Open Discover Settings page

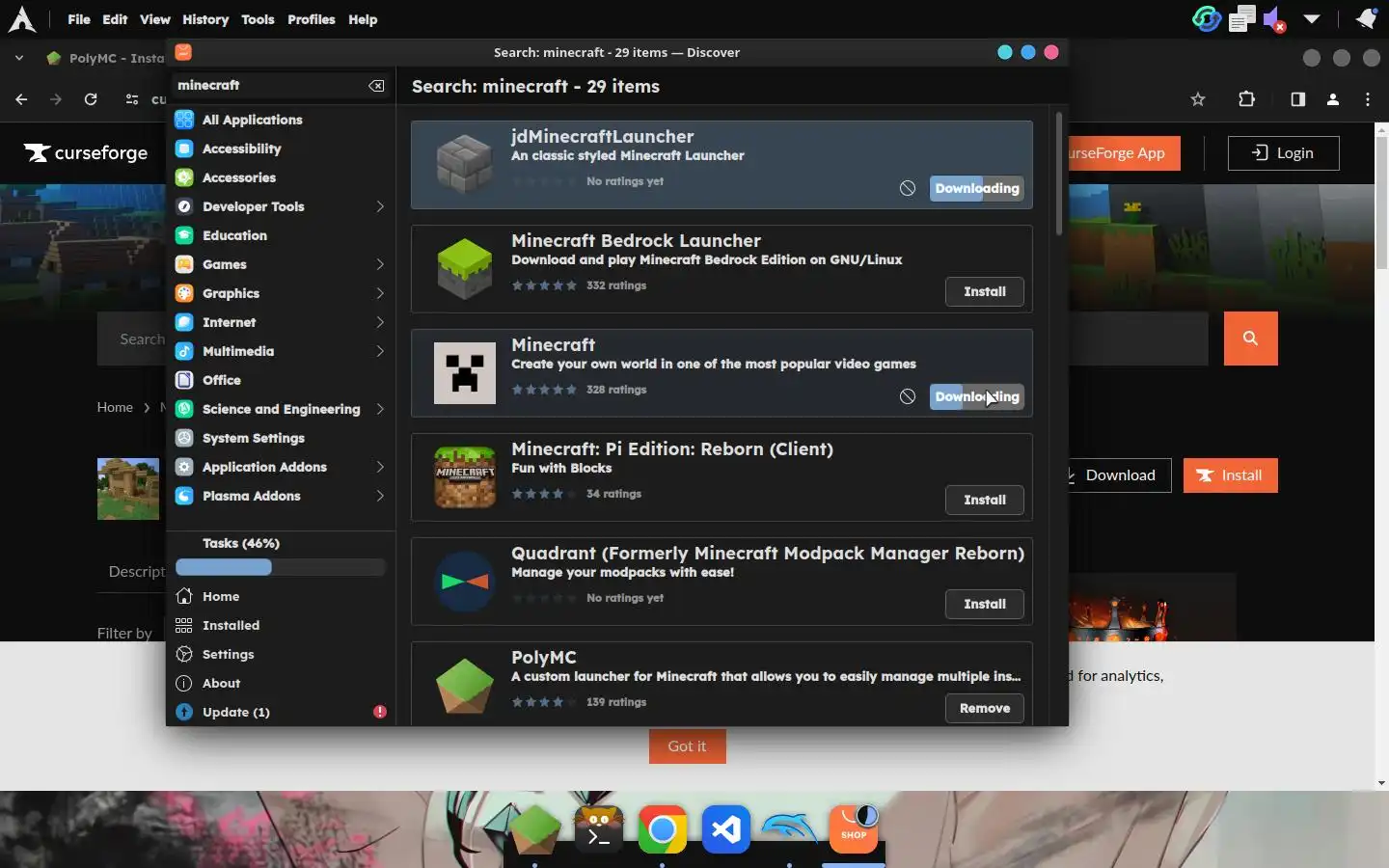[x=280, y=654]
